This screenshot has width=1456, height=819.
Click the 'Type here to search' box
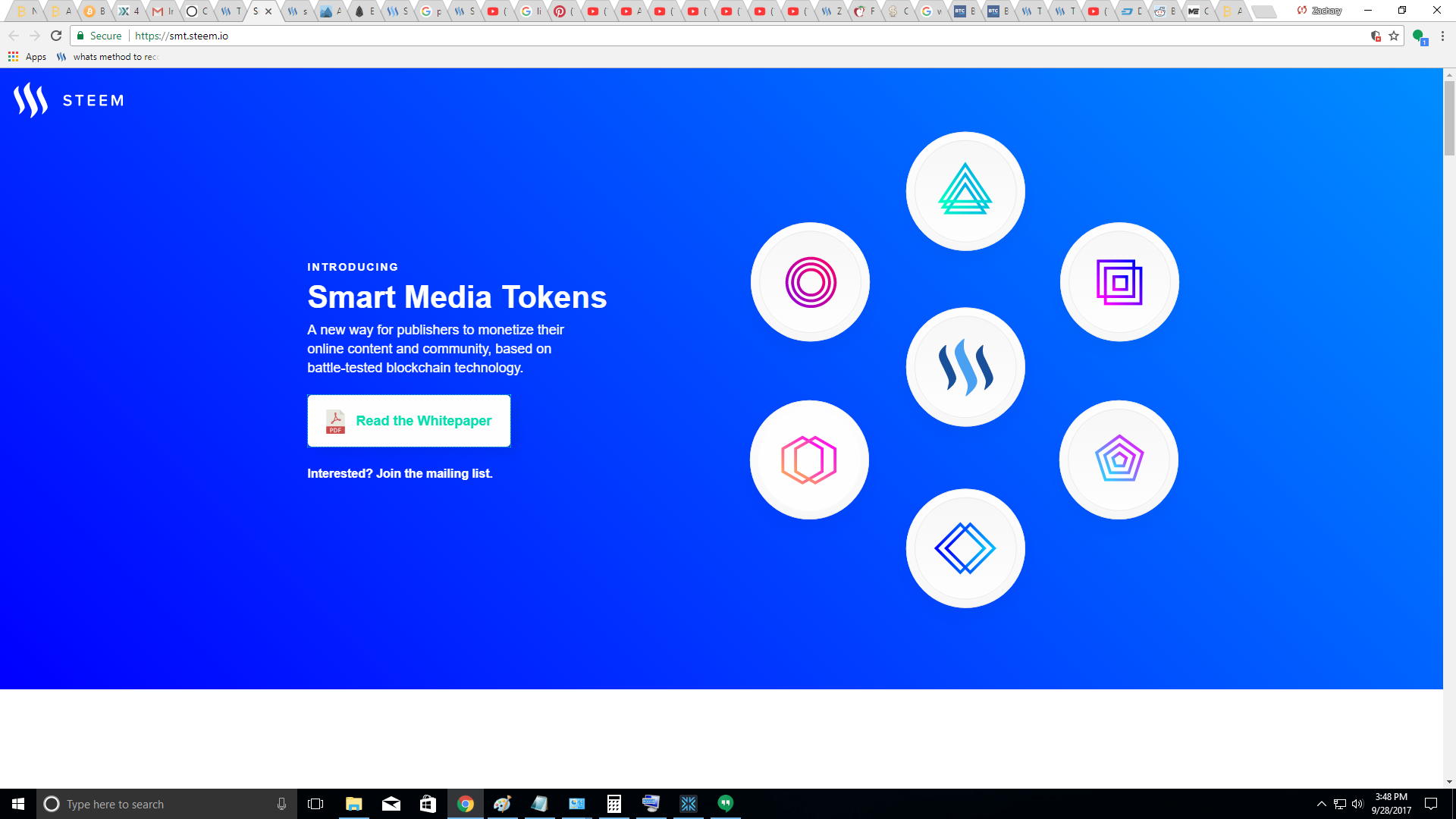click(165, 804)
